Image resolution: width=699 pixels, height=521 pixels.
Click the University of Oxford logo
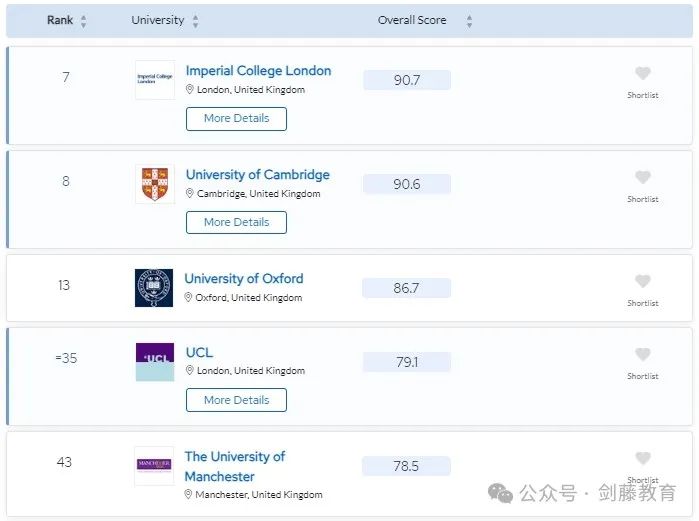coord(154,288)
